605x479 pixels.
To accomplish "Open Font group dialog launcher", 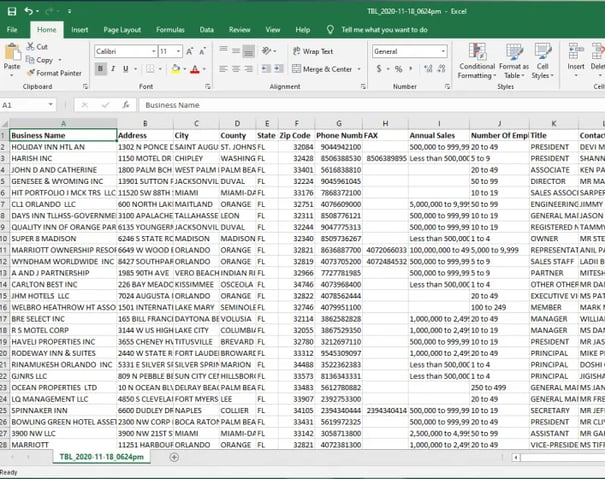I will 208,86.
